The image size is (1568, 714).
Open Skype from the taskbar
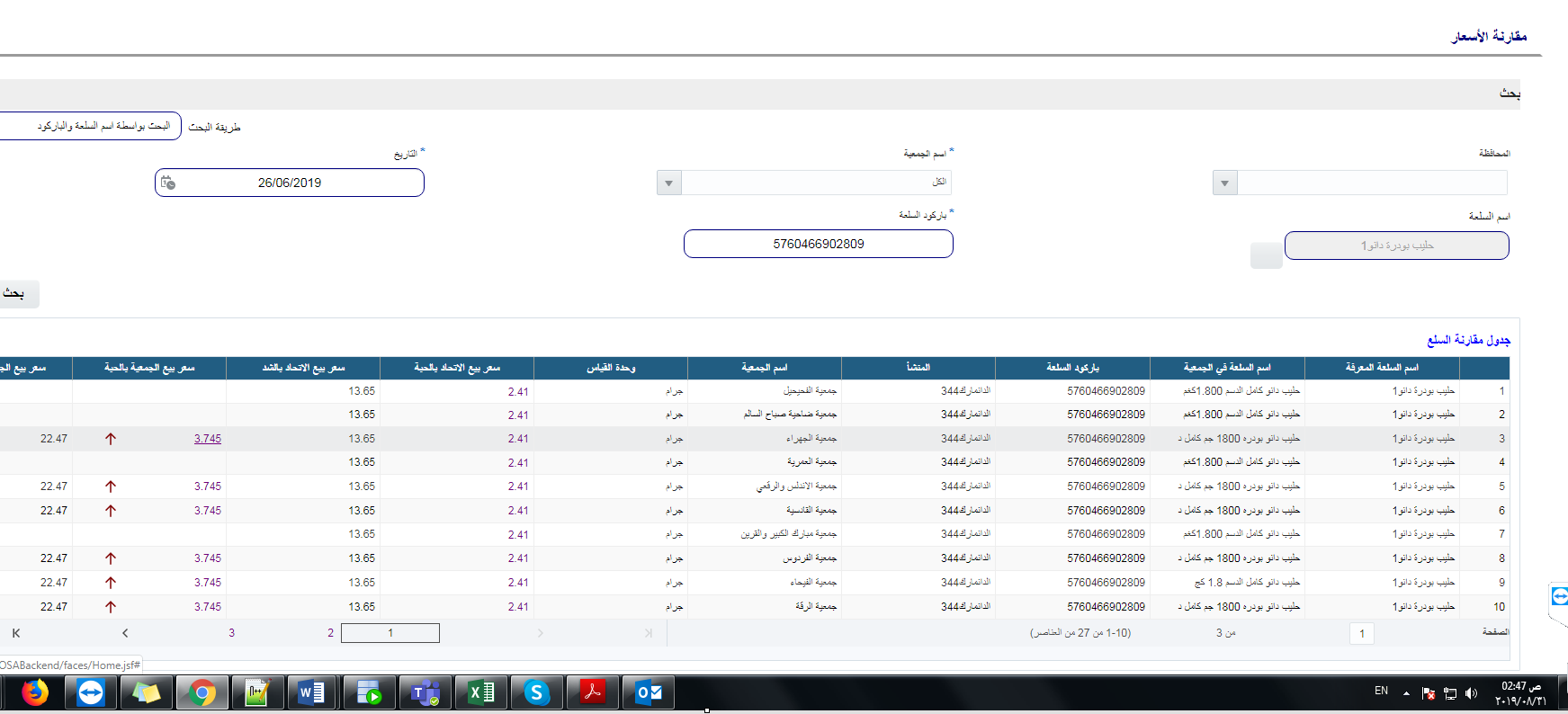pyautogui.click(x=537, y=692)
